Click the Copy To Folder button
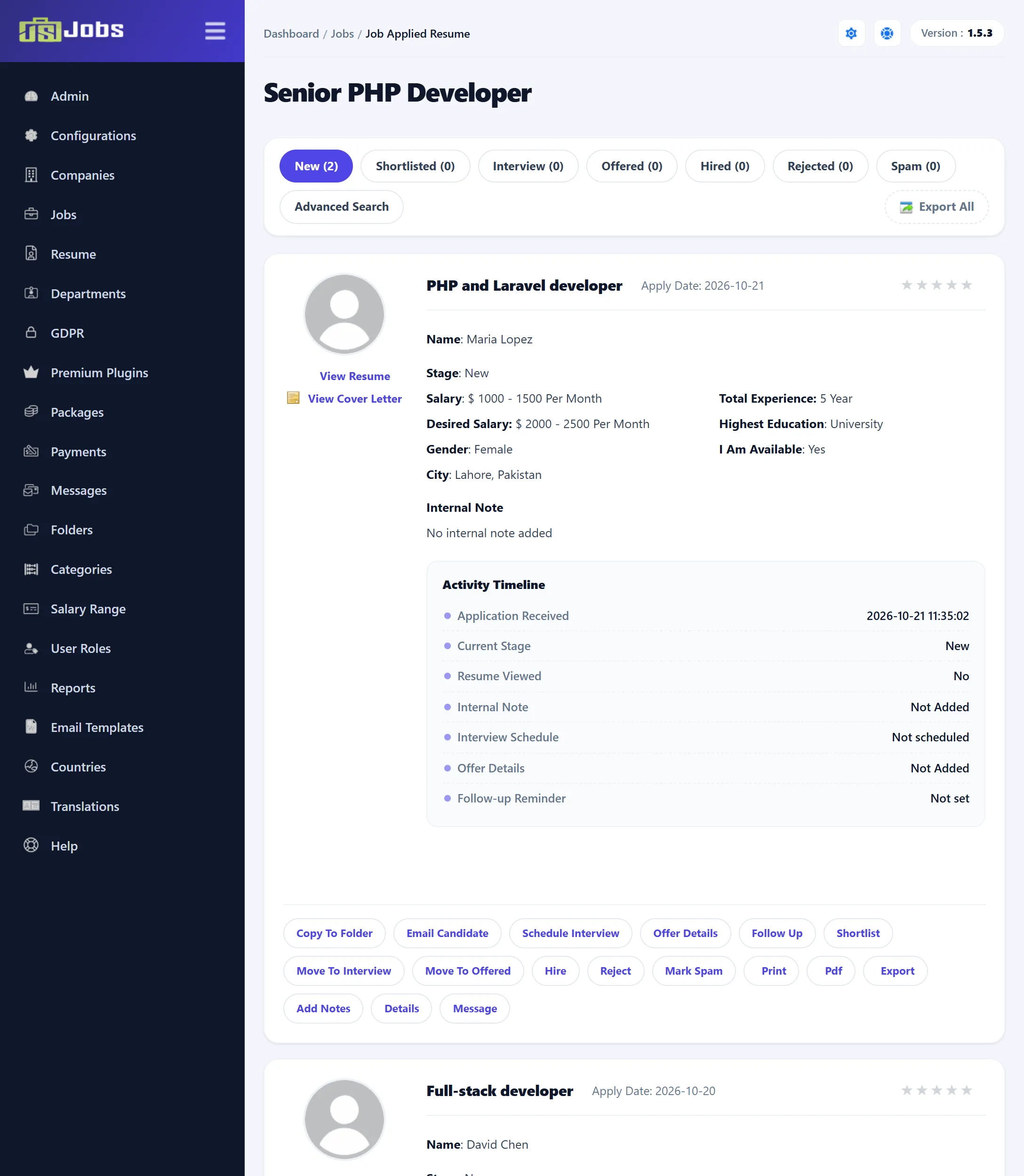 click(x=334, y=933)
